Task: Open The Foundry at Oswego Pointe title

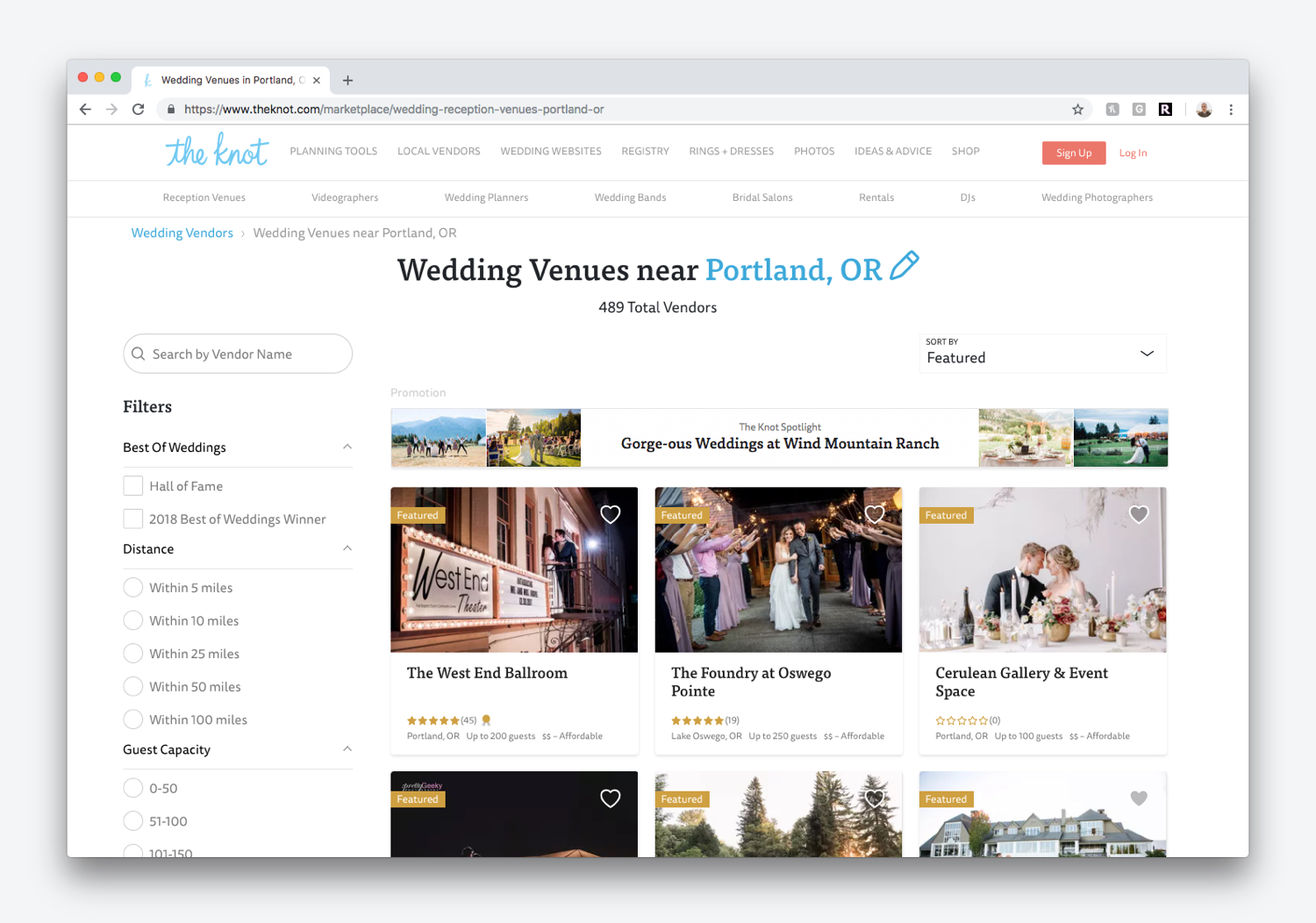Action: coord(751,682)
